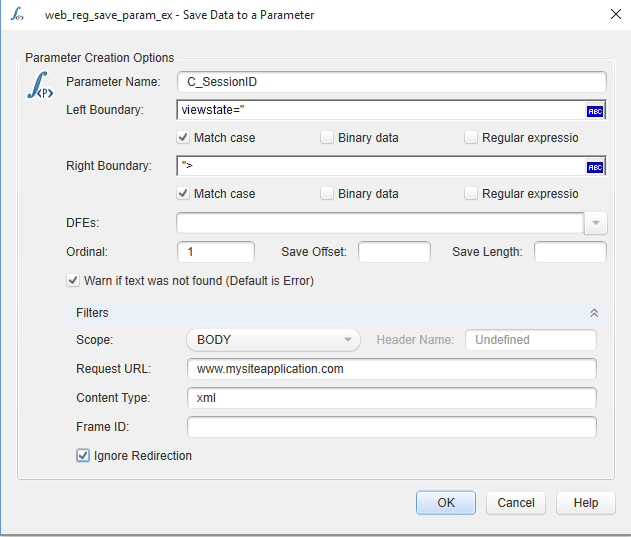Toggle the Ignore Redirection checkbox

(x=83, y=456)
